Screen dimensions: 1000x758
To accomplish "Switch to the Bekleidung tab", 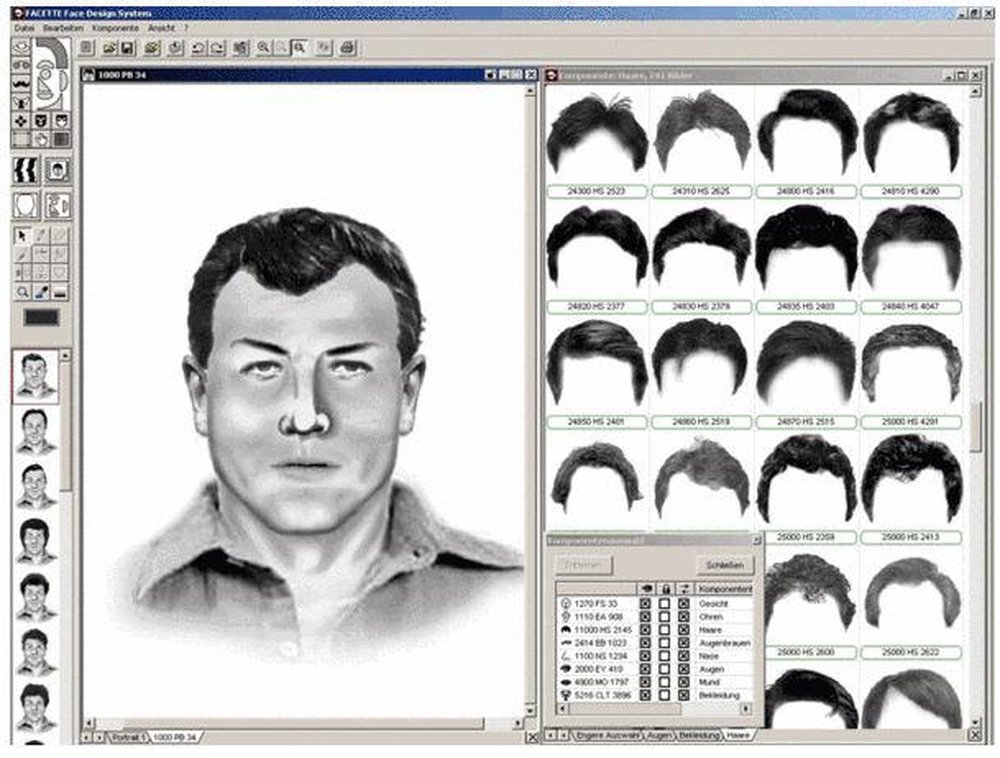I will point(699,735).
